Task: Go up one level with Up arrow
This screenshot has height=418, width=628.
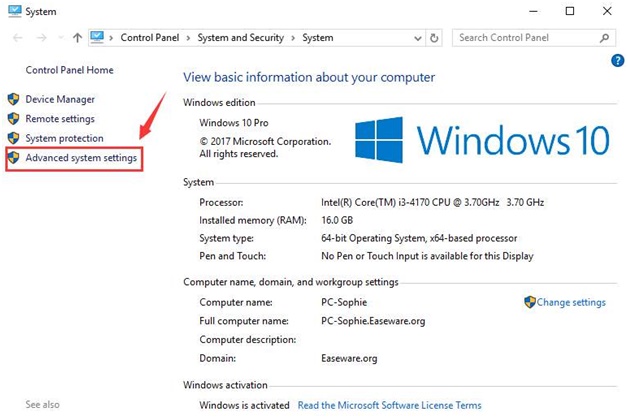Action: (78, 38)
